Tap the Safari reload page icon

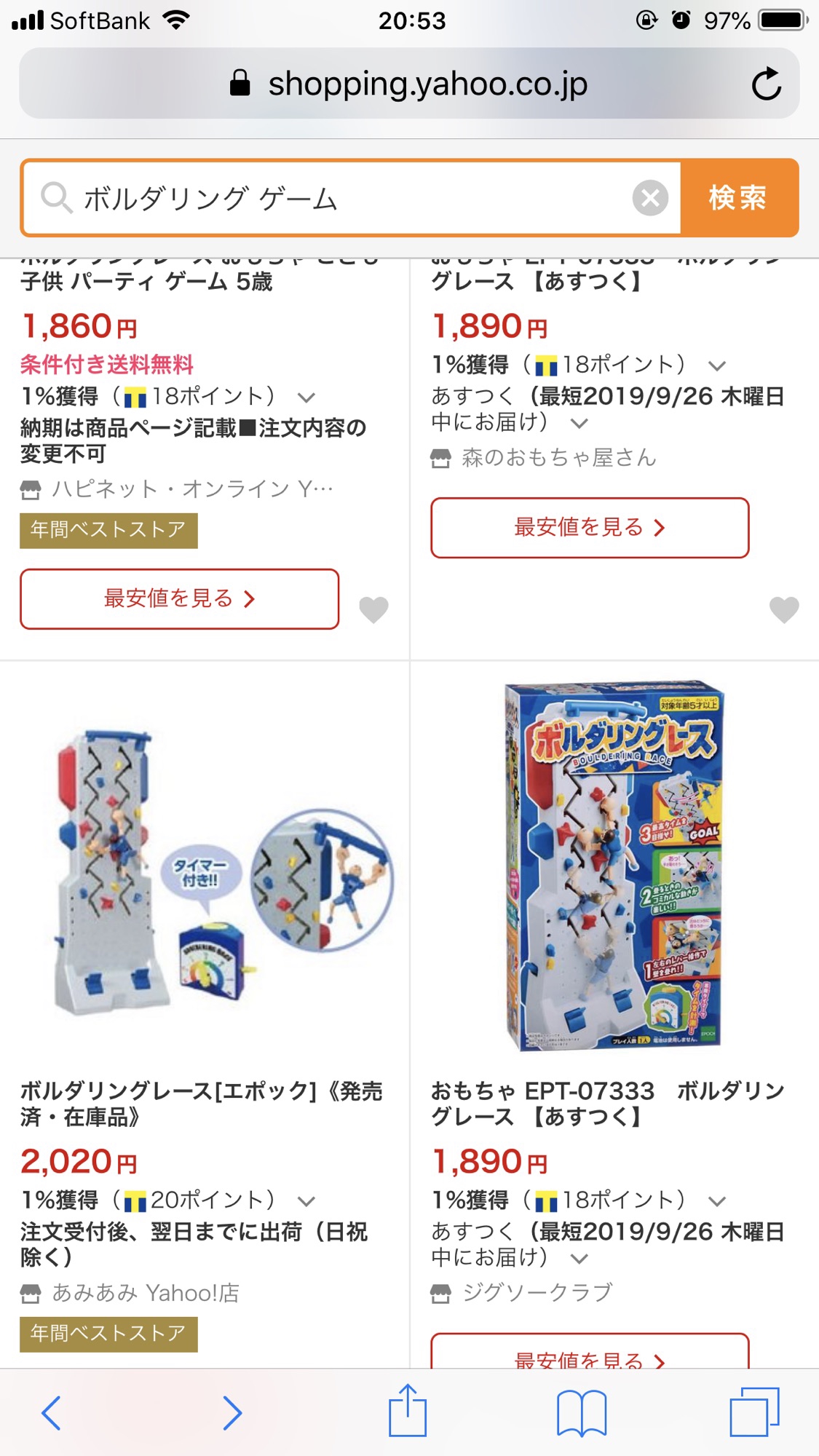click(x=766, y=84)
